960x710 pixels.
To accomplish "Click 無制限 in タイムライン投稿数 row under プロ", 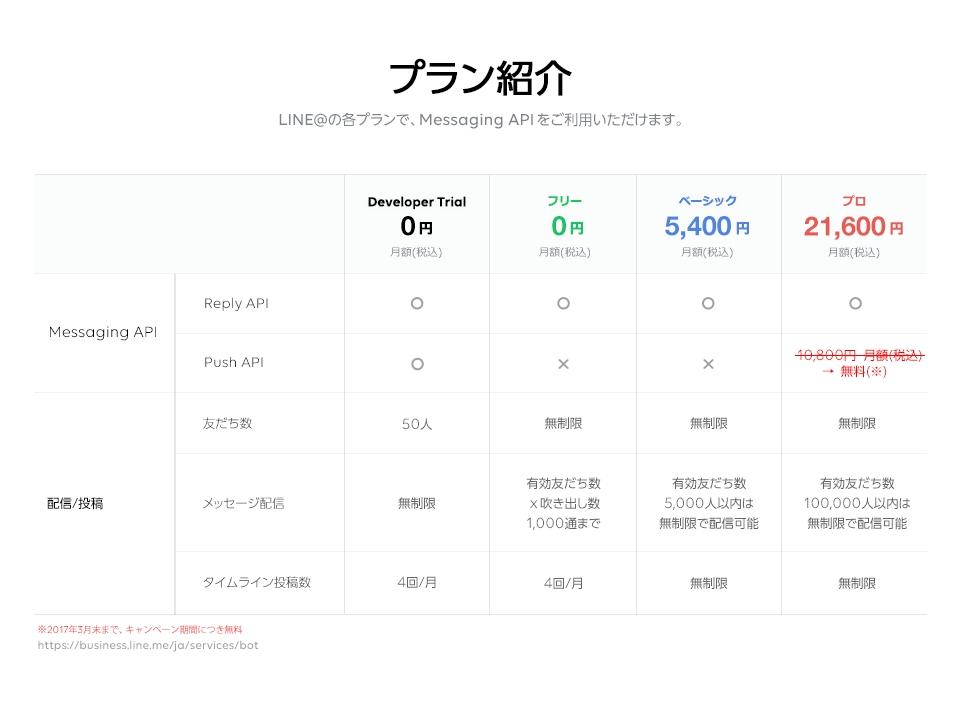I will click(857, 583).
